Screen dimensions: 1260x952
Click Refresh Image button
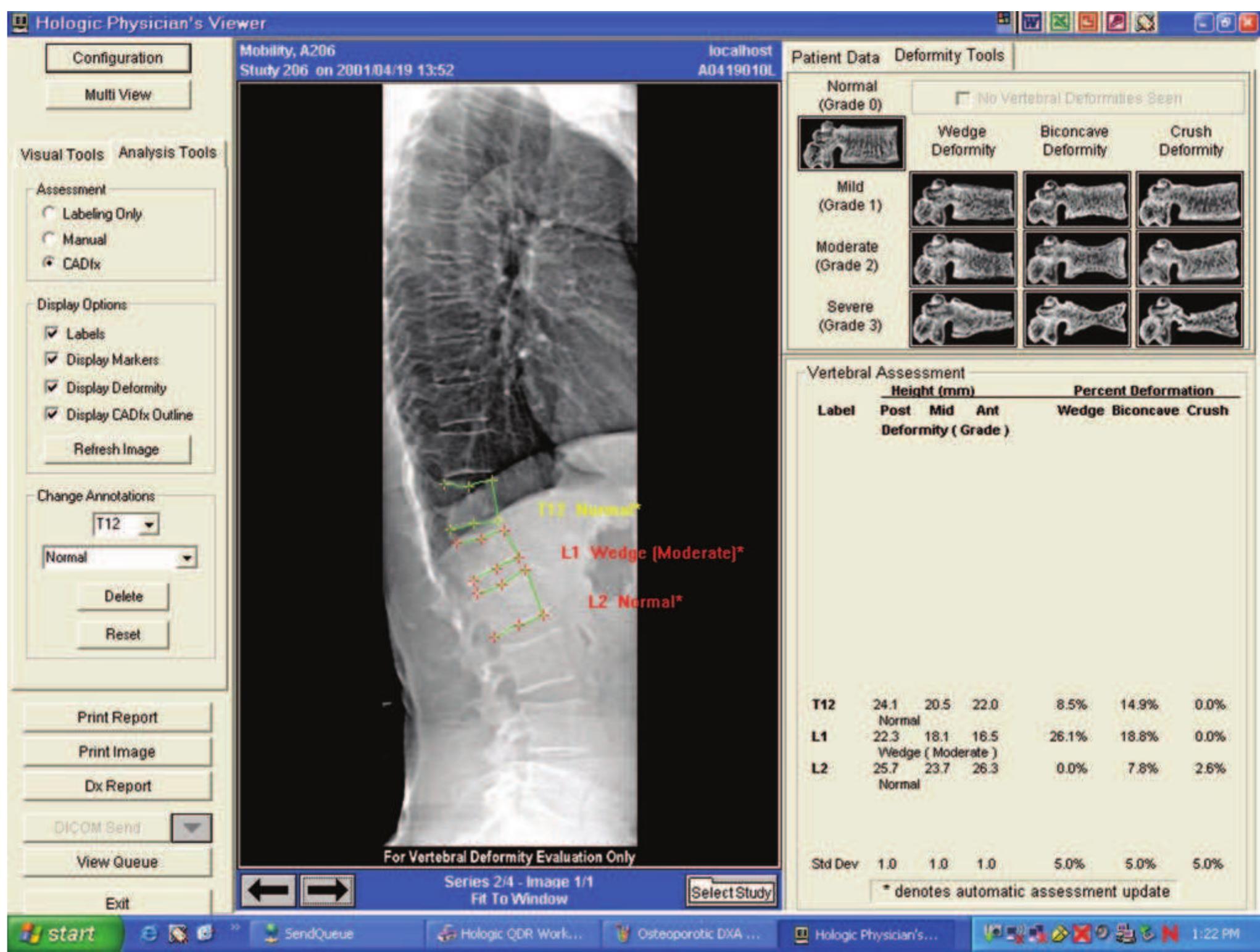click(117, 449)
